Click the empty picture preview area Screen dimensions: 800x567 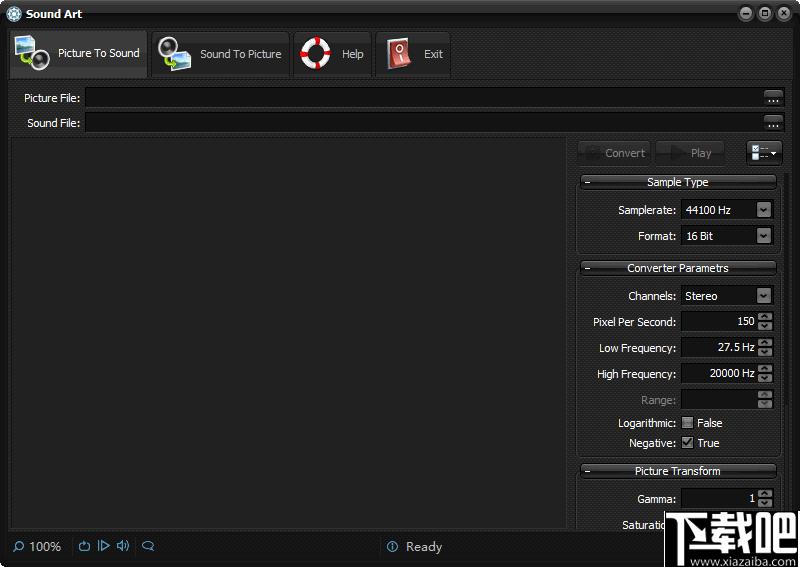288,333
